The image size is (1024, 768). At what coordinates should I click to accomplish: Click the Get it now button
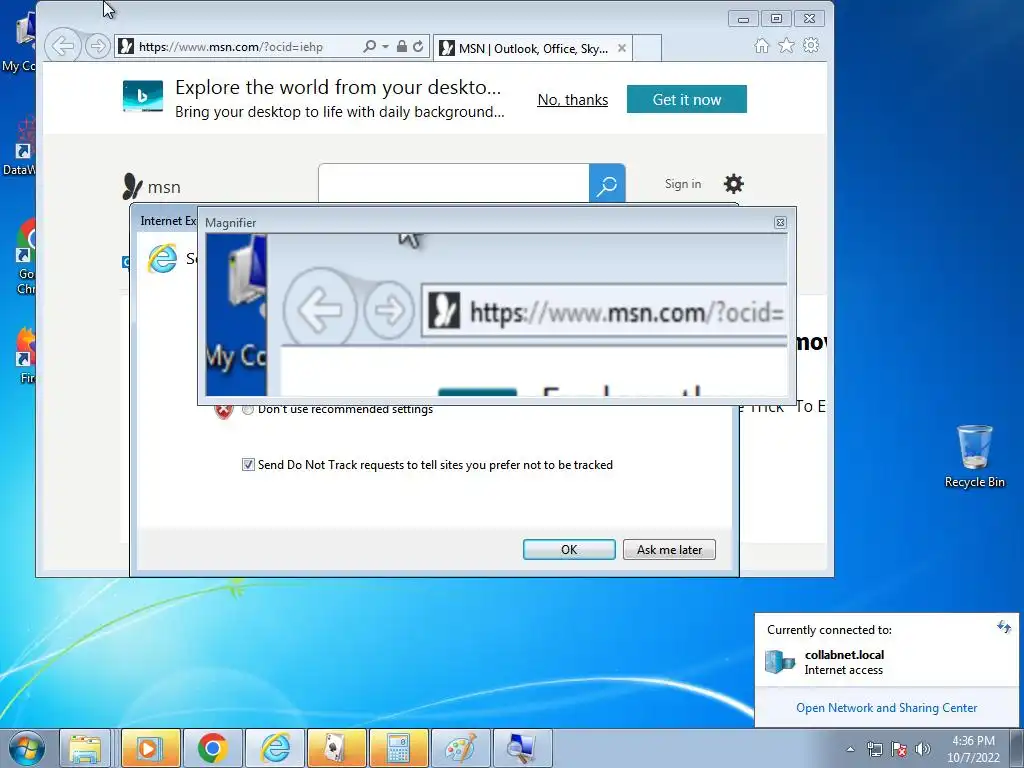[x=686, y=99]
